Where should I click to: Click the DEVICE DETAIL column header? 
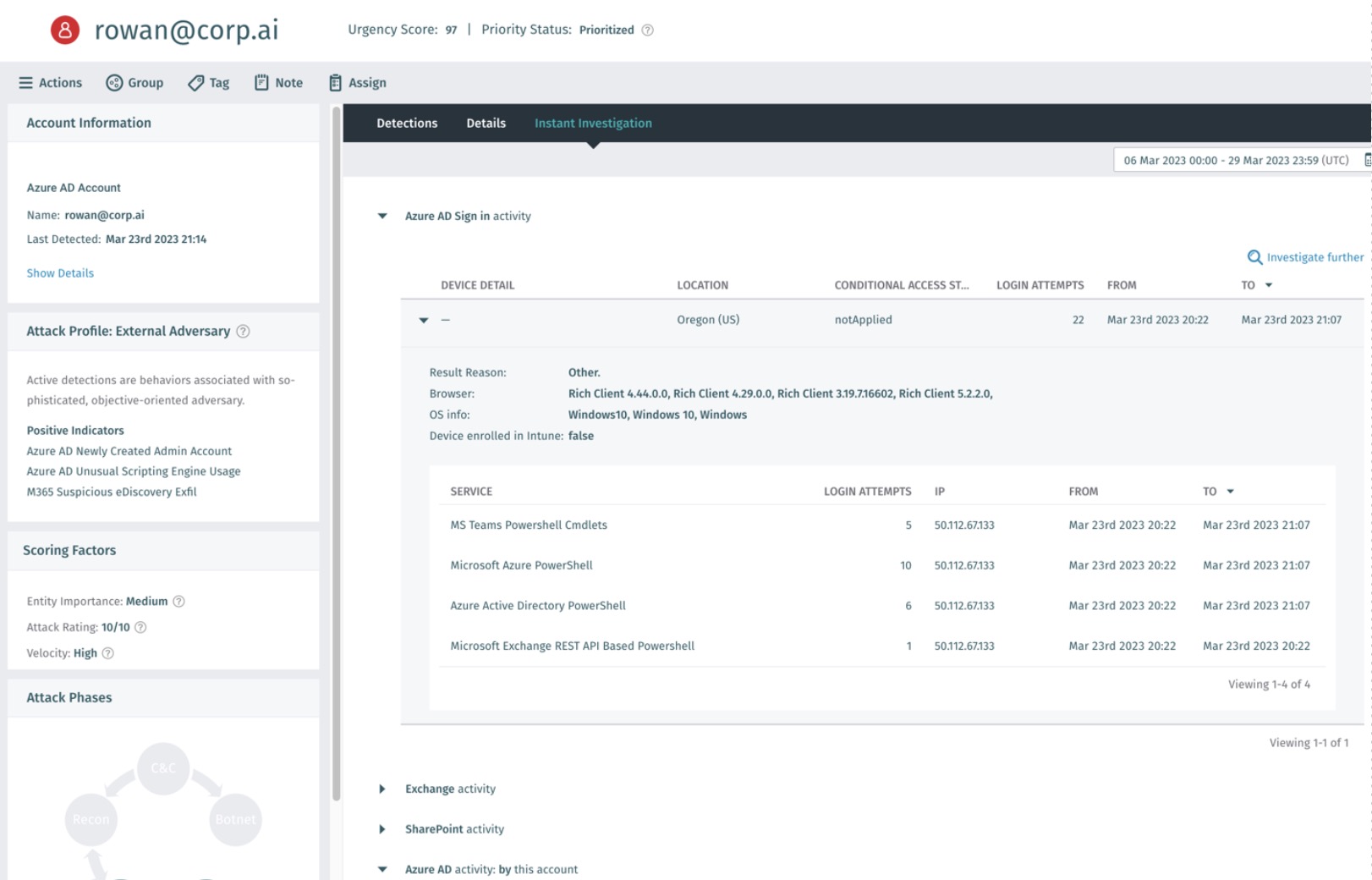point(477,285)
